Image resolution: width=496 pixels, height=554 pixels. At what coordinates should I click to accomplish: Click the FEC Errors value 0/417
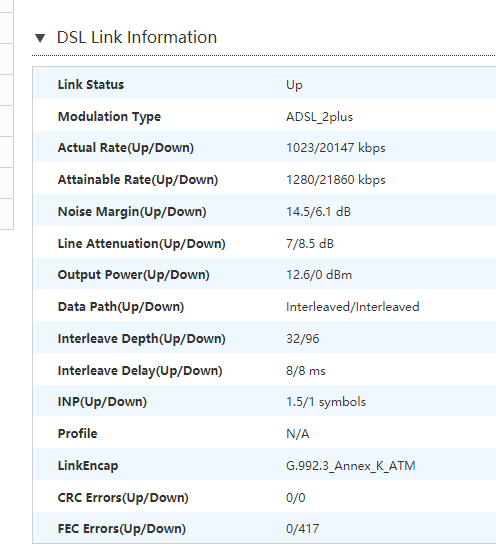pyautogui.click(x=302, y=529)
